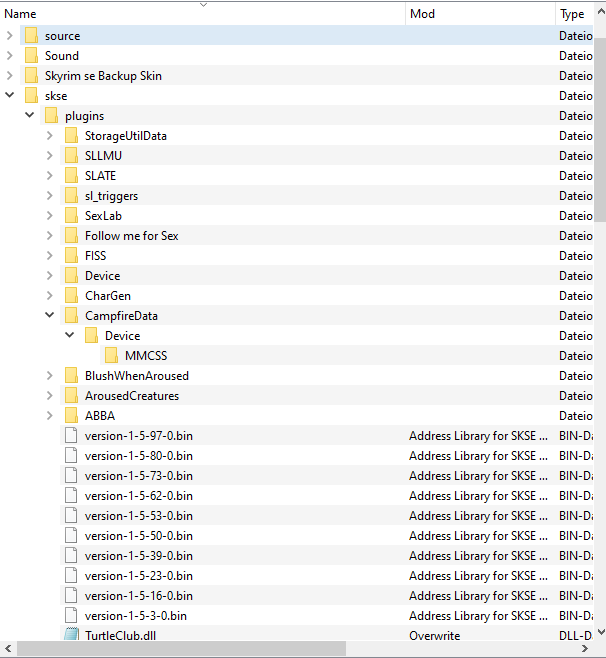Select the version-1-5-23-0.bin file name

138,576
